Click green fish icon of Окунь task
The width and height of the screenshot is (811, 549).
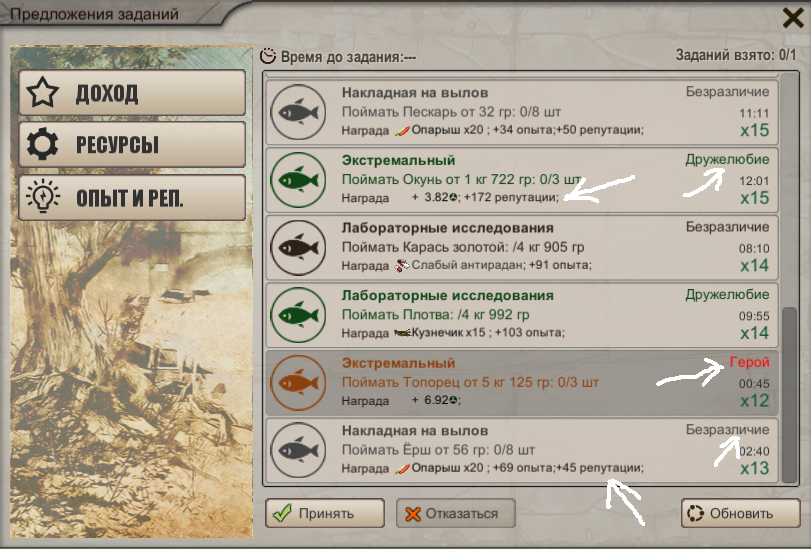(298, 180)
